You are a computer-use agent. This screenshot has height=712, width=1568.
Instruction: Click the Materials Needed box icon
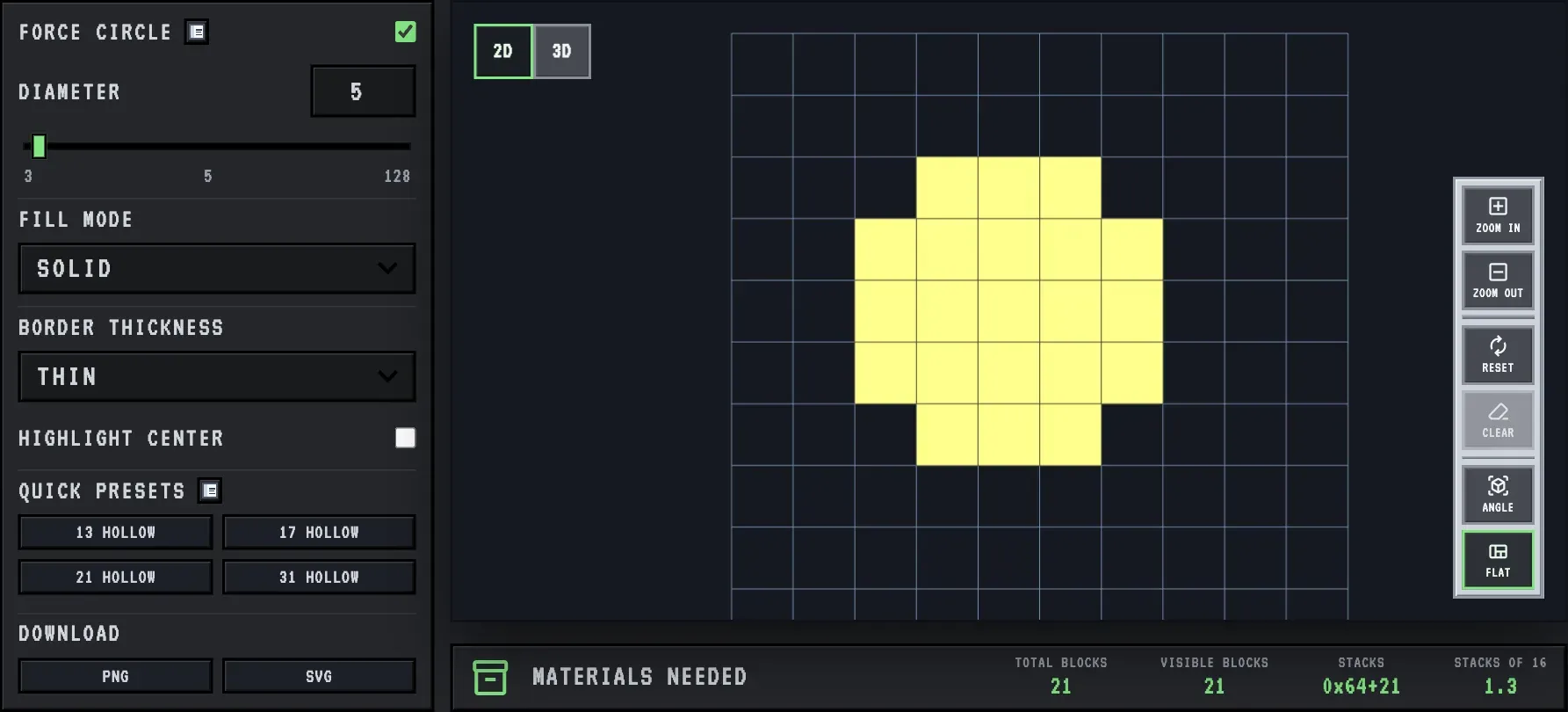[x=490, y=677]
